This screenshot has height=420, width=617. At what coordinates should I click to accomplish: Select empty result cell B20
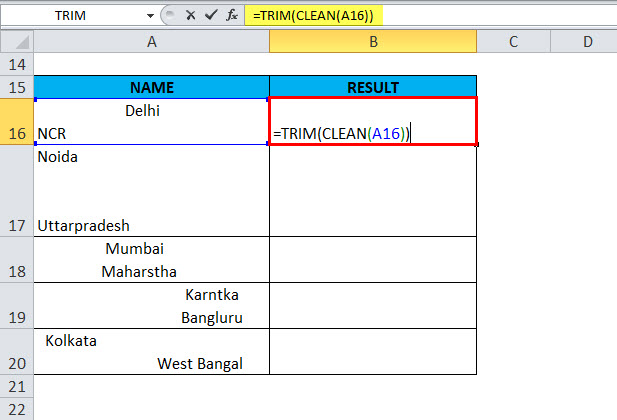pos(373,352)
